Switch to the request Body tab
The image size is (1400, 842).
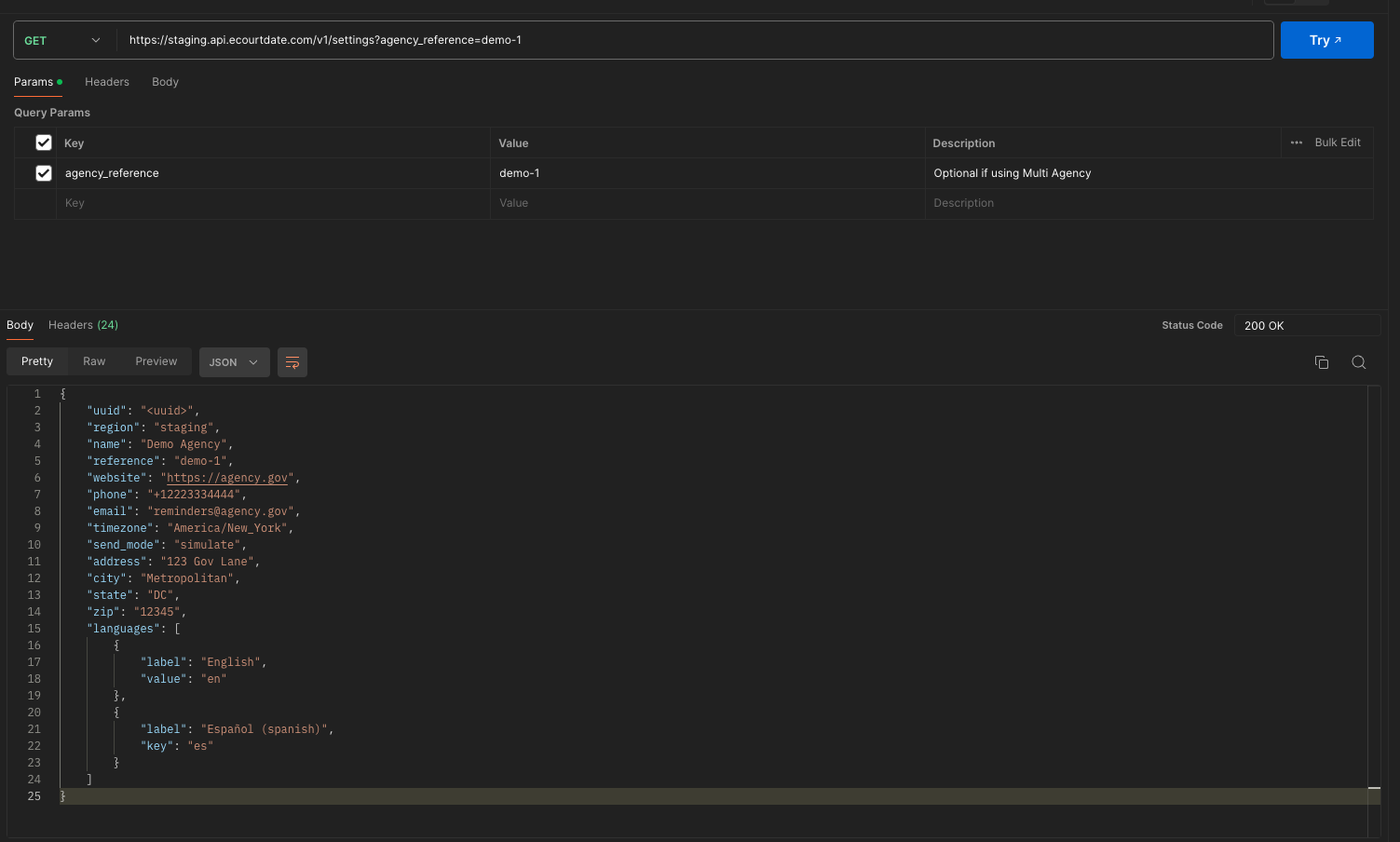point(165,82)
